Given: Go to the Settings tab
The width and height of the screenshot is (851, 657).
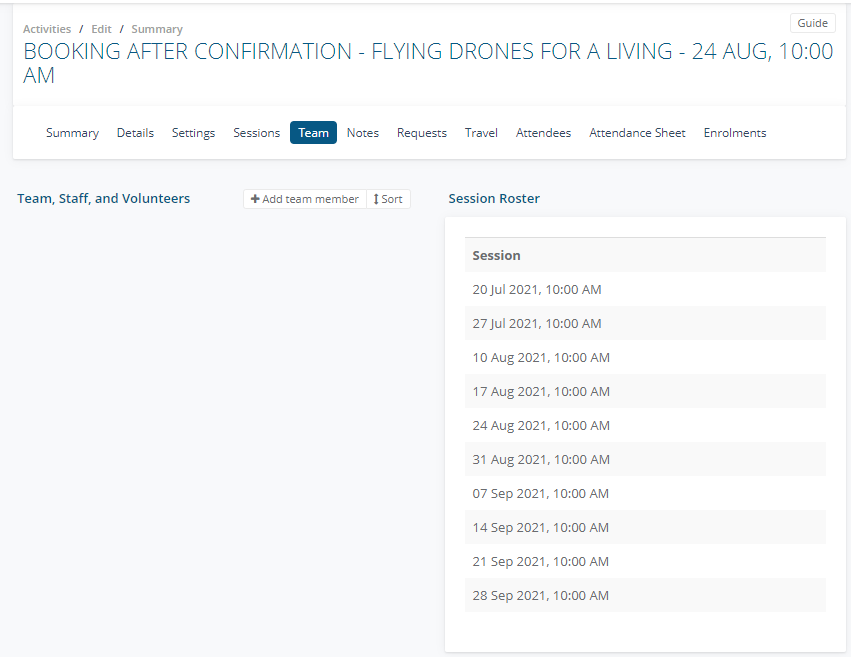Looking at the screenshot, I should tap(193, 133).
